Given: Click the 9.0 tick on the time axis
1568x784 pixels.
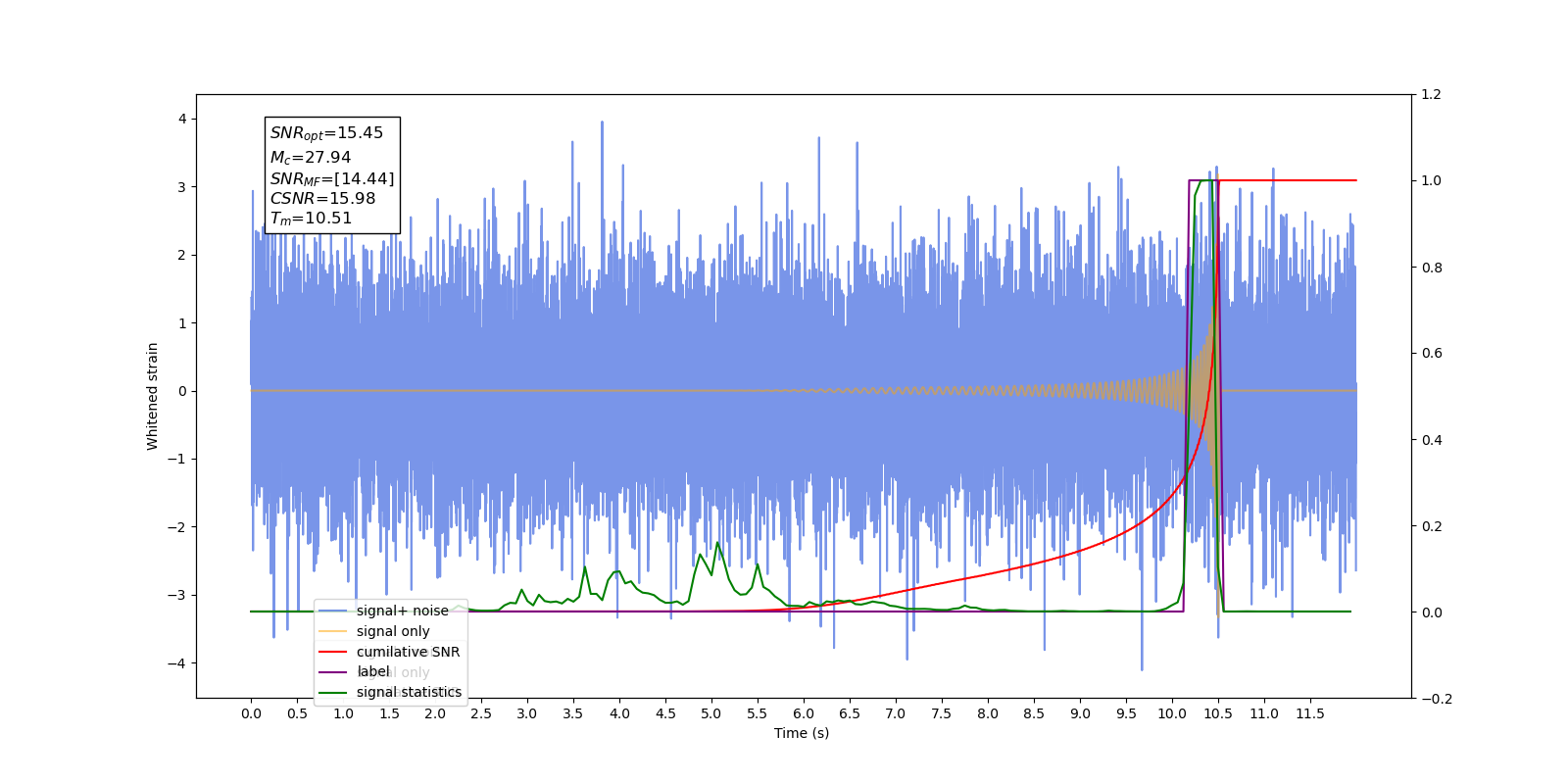Looking at the screenshot, I should [x=1080, y=713].
